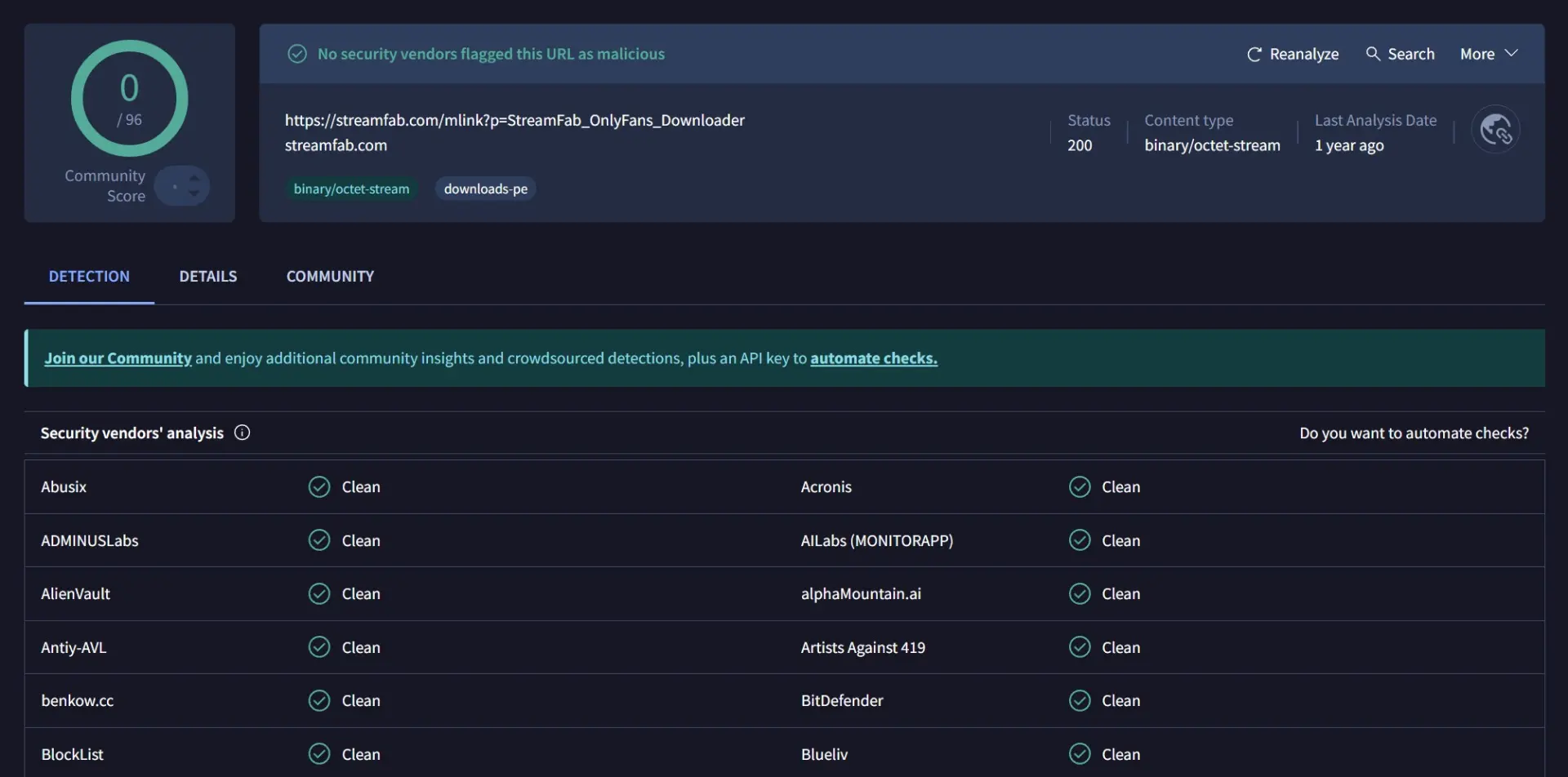
Task: Click the BlockList vendor name
Action: [72, 754]
